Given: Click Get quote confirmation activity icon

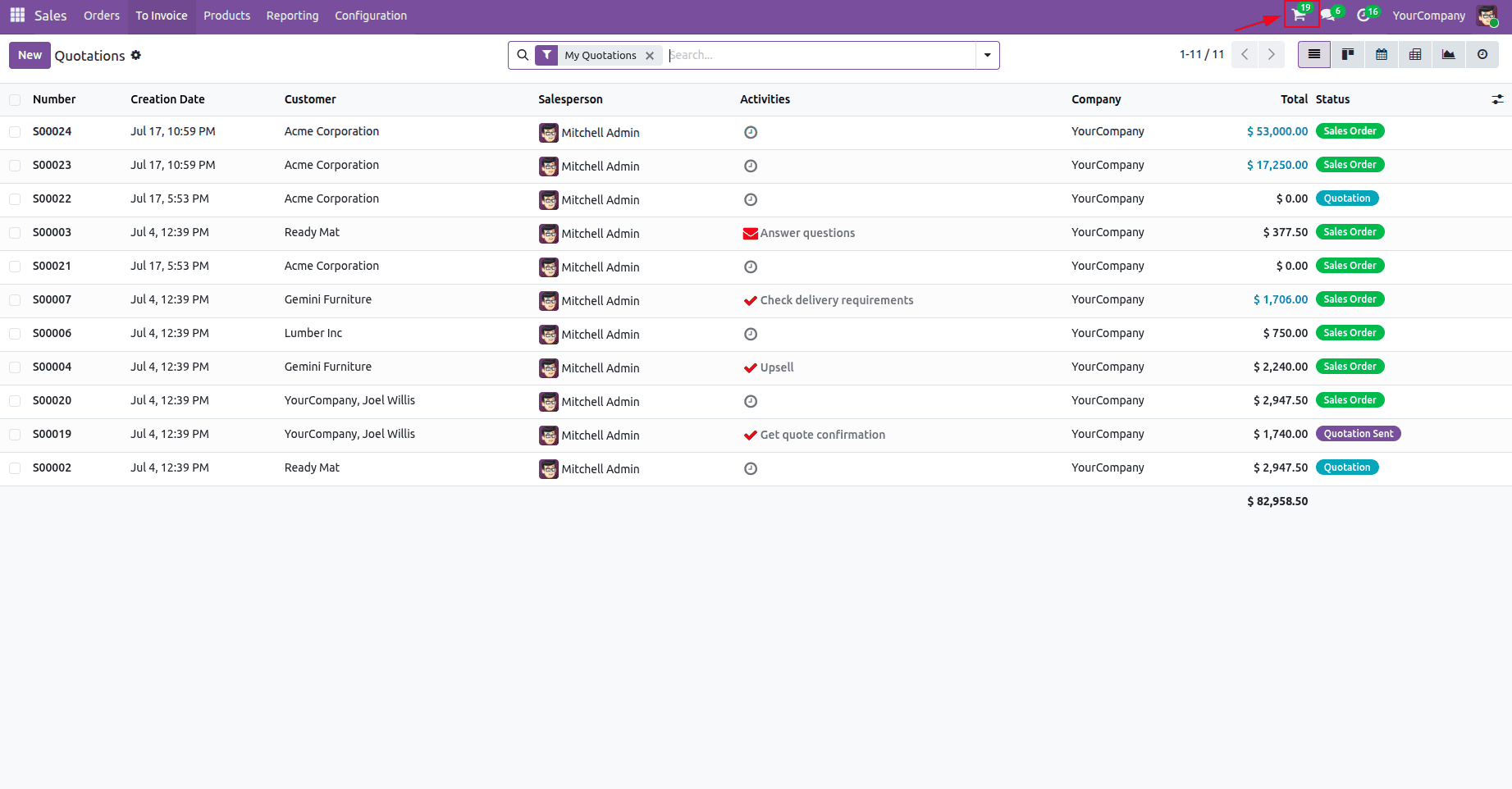Looking at the screenshot, I should tap(750, 436).
